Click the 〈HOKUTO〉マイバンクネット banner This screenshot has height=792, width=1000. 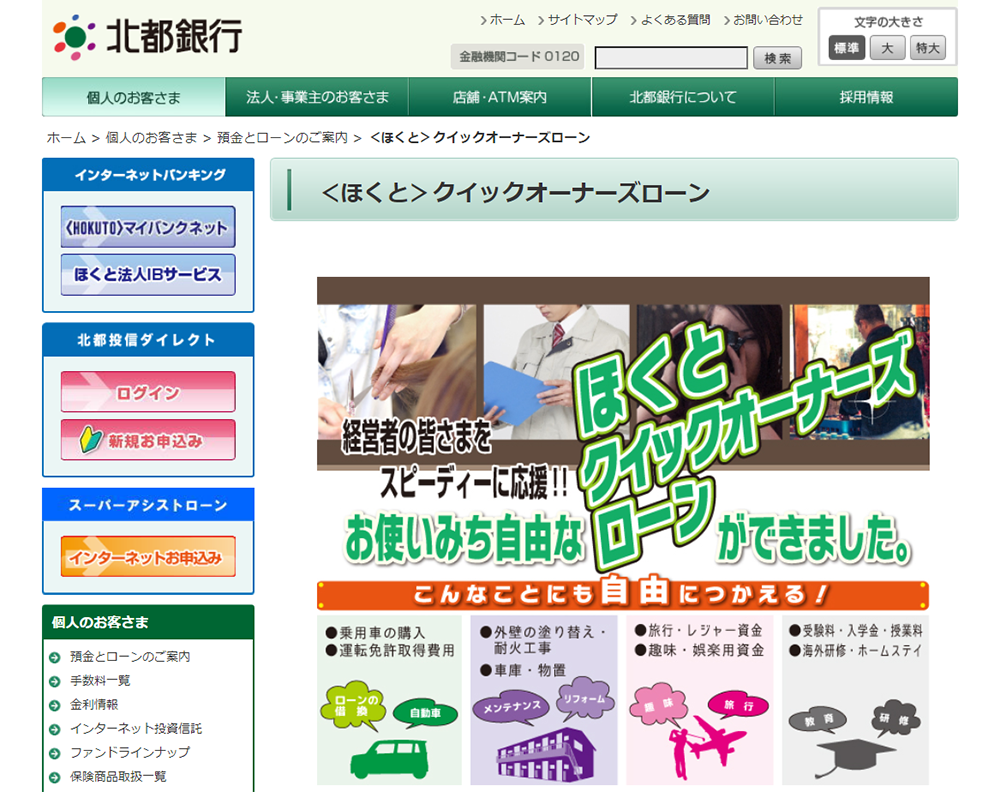point(147,228)
